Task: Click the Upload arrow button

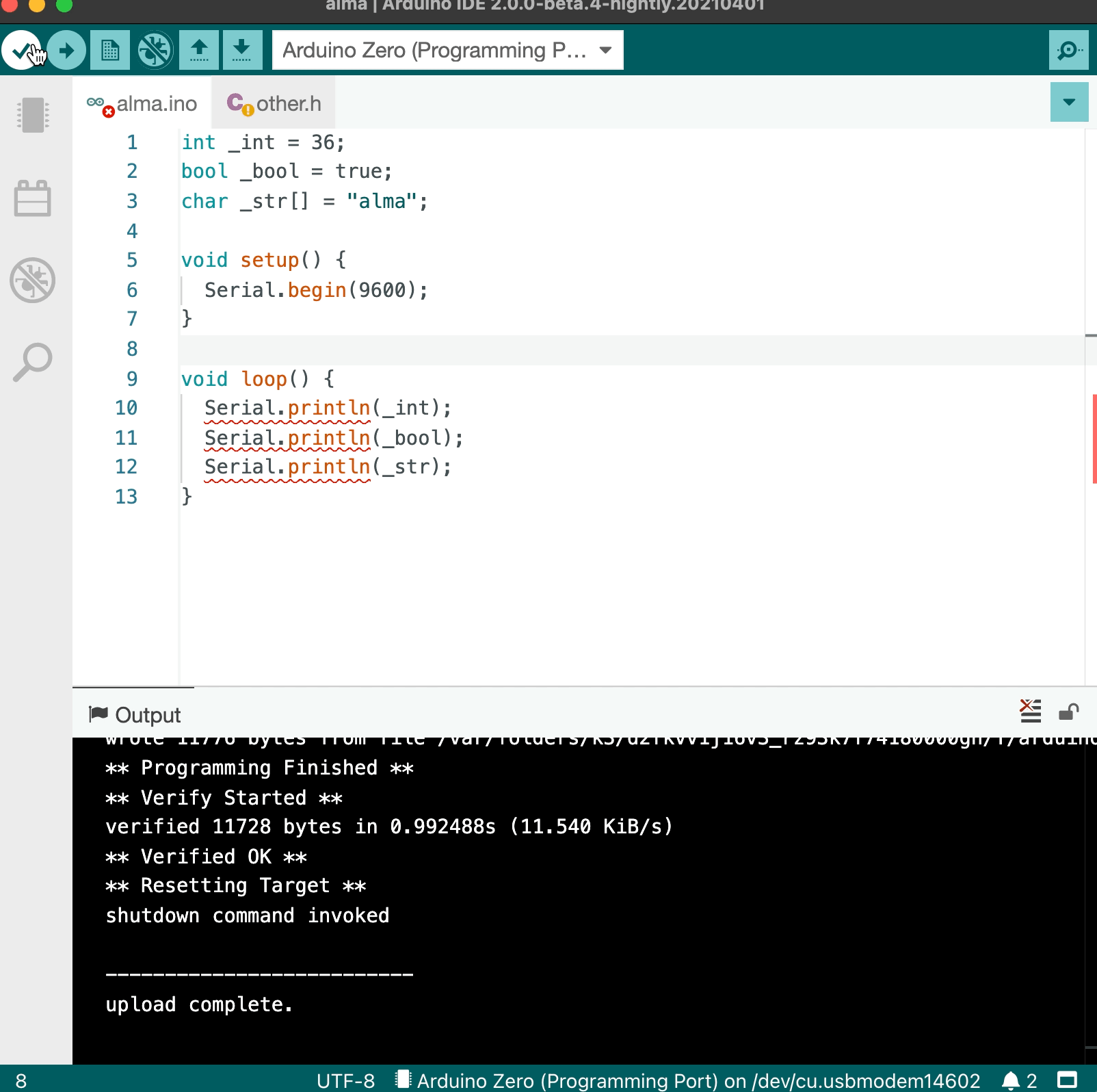Action: click(66, 50)
